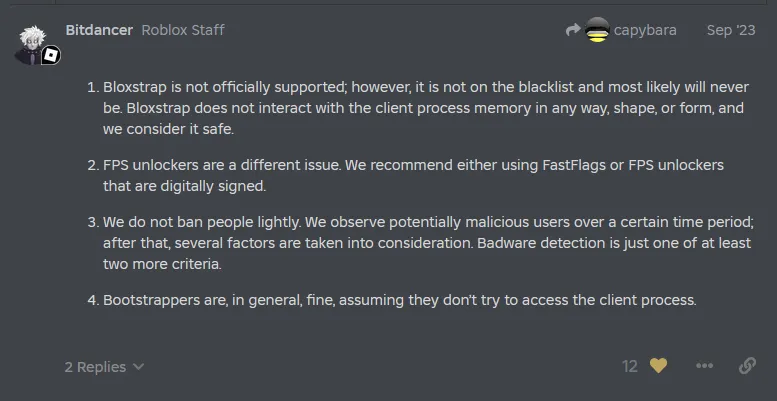Click the copy post link icon
Image resolution: width=777 pixels, height=401 pixels.
[747, 366]
